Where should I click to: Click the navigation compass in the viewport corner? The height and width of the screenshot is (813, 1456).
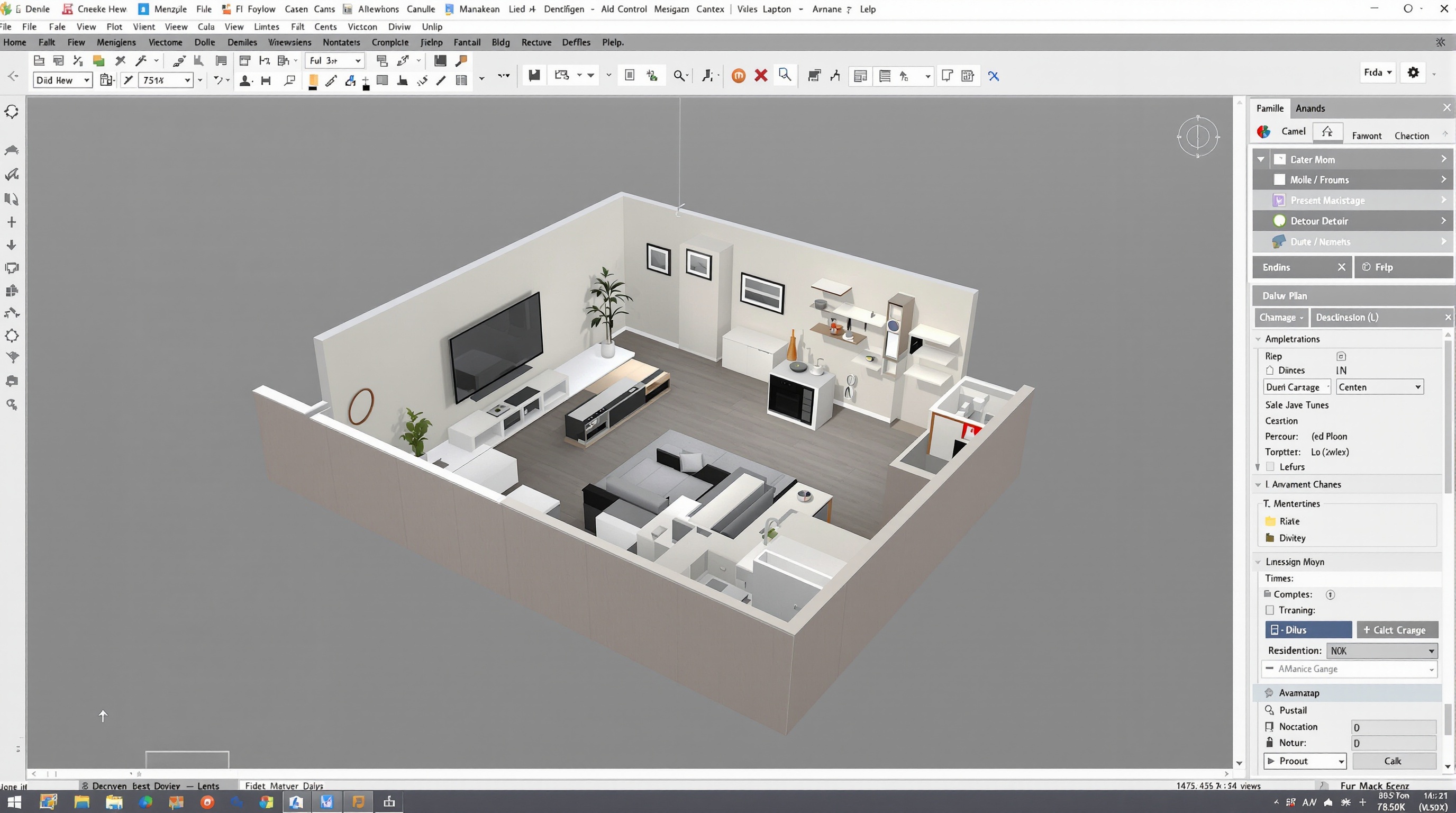[1197, 137]
